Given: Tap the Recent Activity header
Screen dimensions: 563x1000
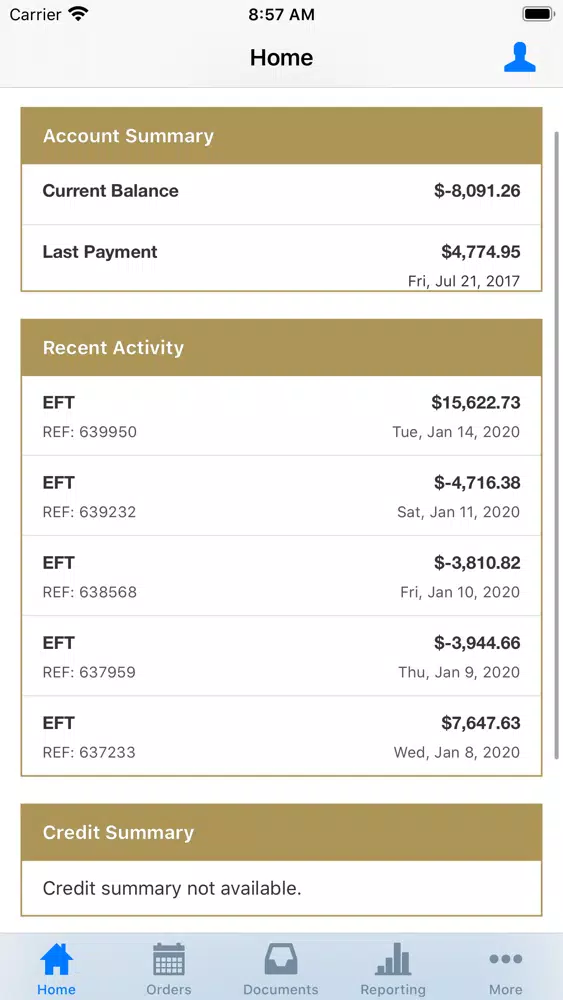Looking at the screenshot, I should pyautogui.click(x=281, y=348).
